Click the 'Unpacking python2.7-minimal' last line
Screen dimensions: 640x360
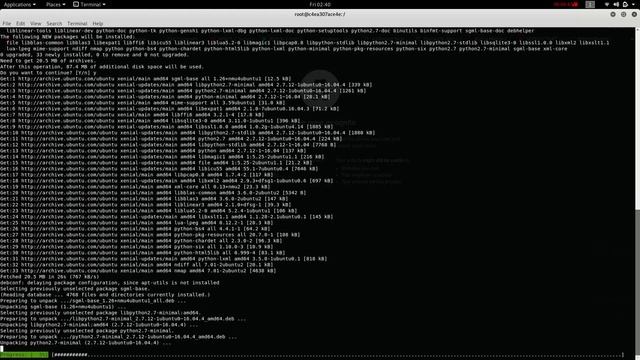point(85,343)
